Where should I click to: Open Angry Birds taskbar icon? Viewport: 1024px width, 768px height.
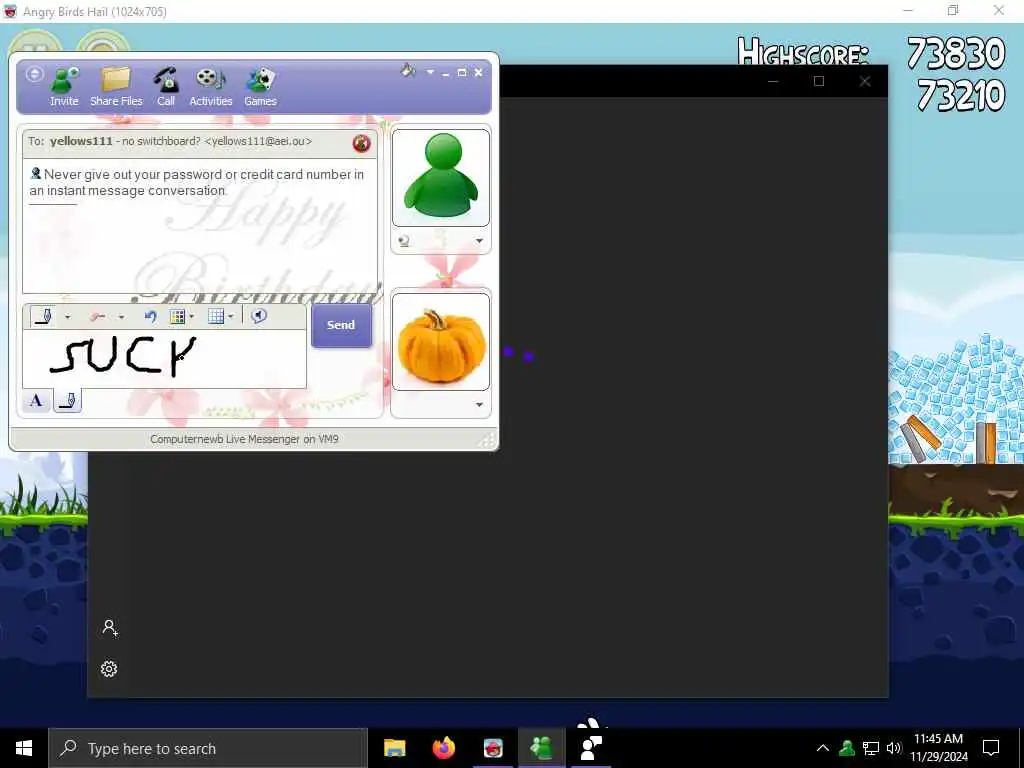pos(493,748)
